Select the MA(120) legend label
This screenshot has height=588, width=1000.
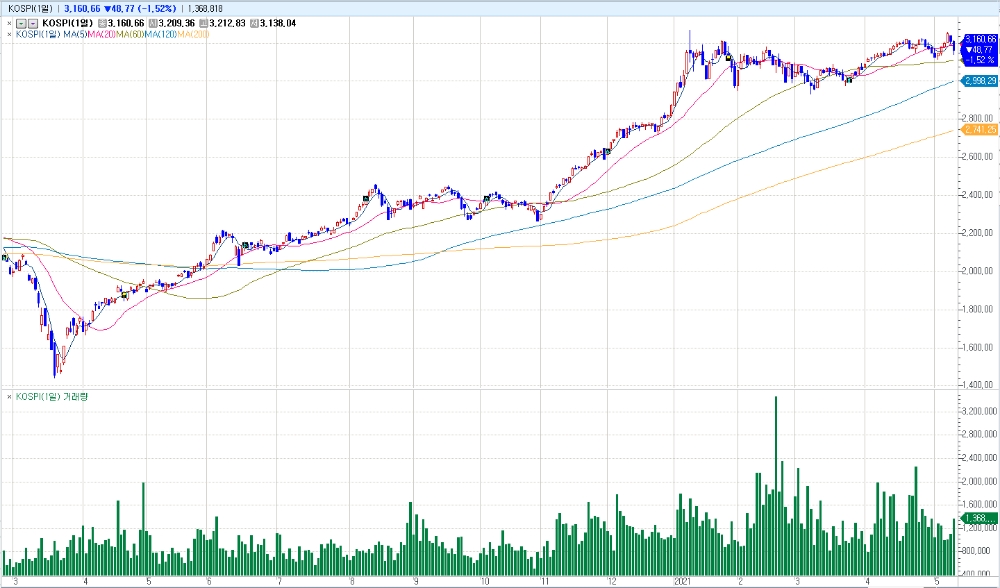point(159,34)
